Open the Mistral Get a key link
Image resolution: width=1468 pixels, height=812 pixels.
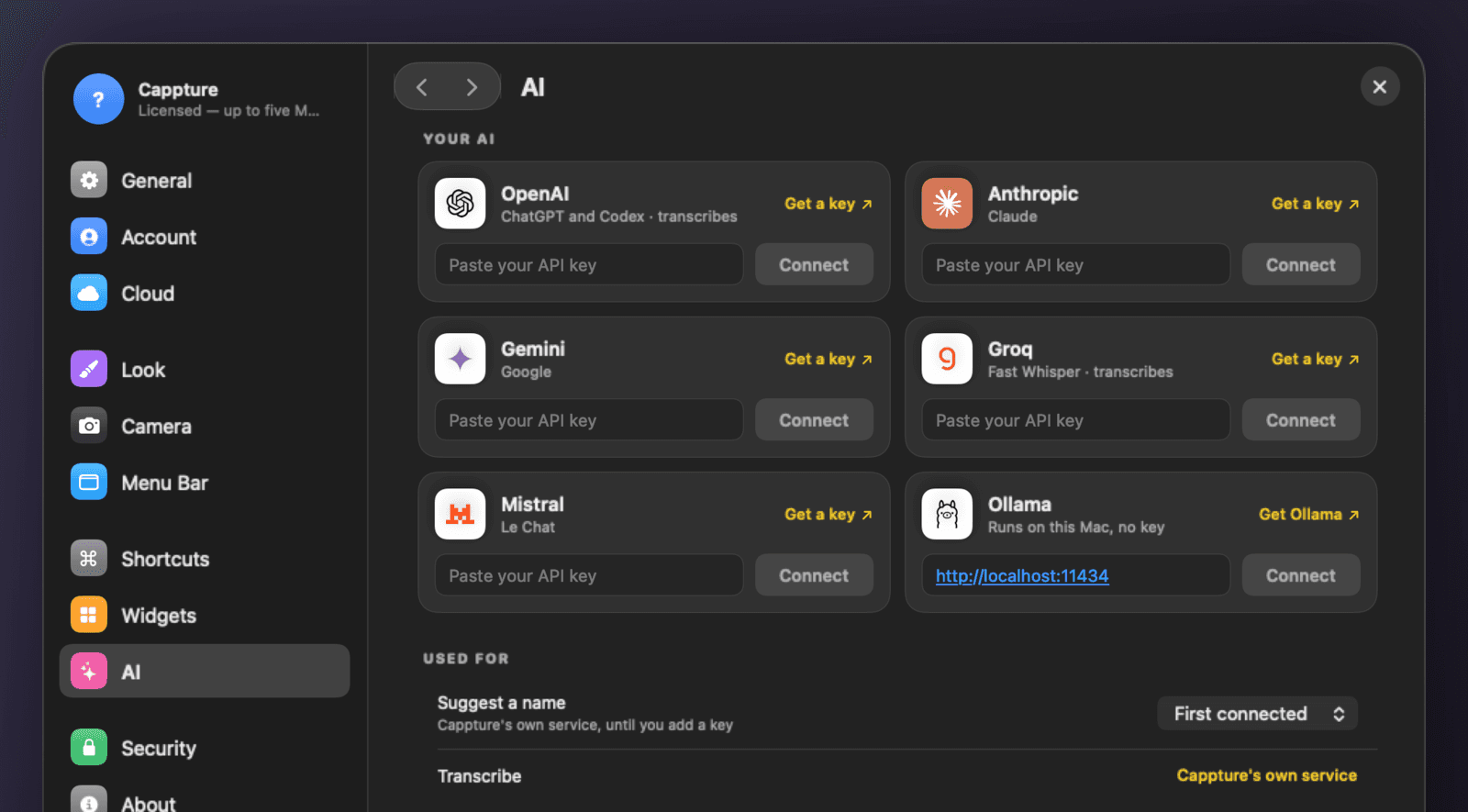click(829, 514)
